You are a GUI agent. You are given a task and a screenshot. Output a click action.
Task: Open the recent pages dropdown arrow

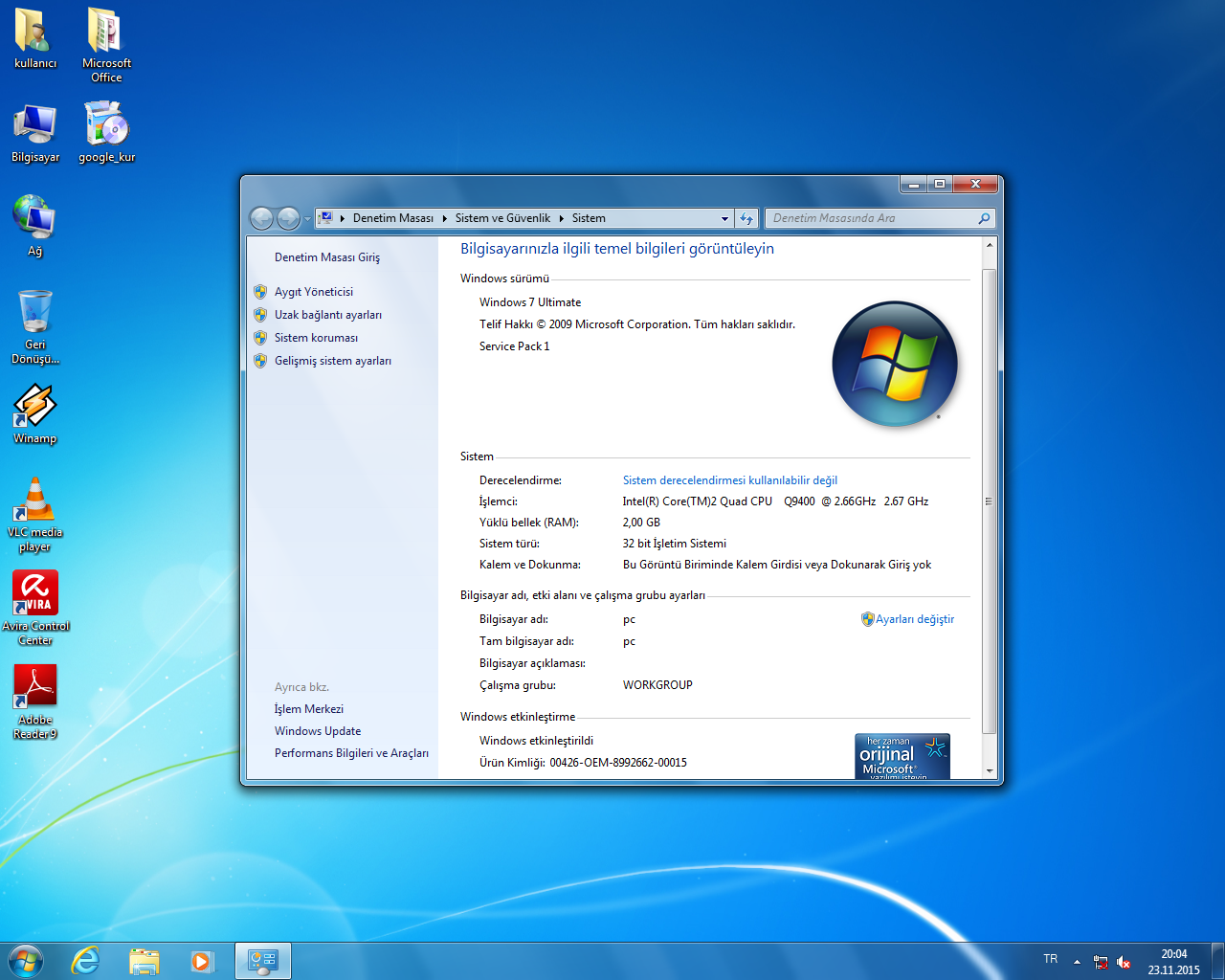pyautogui.click(x=307, y=219)
